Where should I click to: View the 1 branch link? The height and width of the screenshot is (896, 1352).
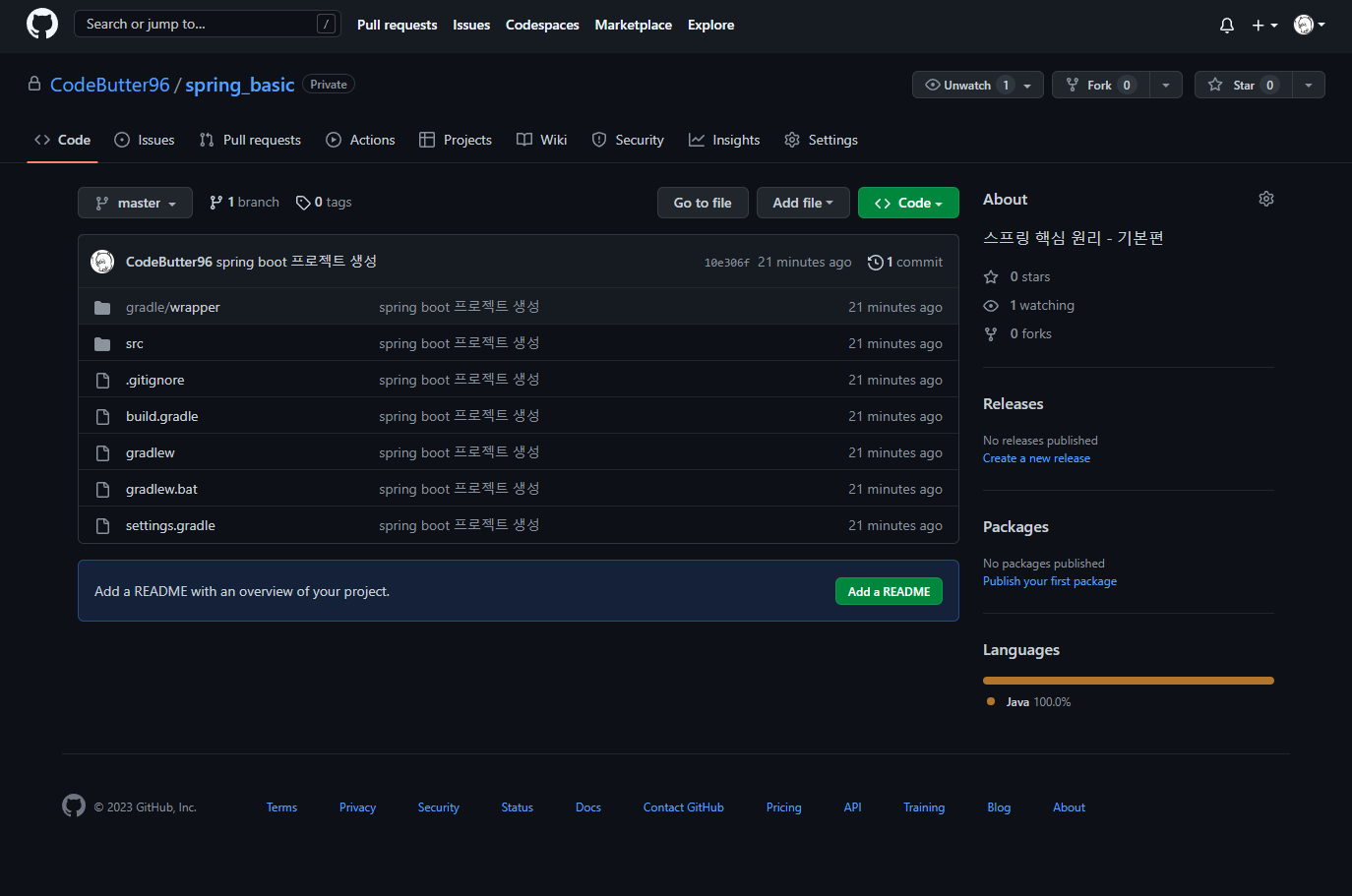pos(244,202)
